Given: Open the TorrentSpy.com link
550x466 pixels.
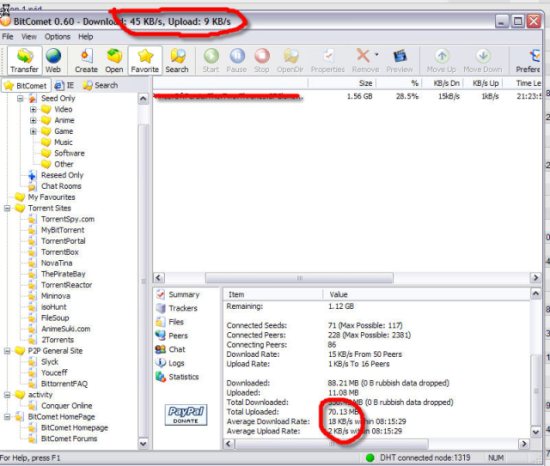Looking at the screenshot, I should [x=68, y=219].
